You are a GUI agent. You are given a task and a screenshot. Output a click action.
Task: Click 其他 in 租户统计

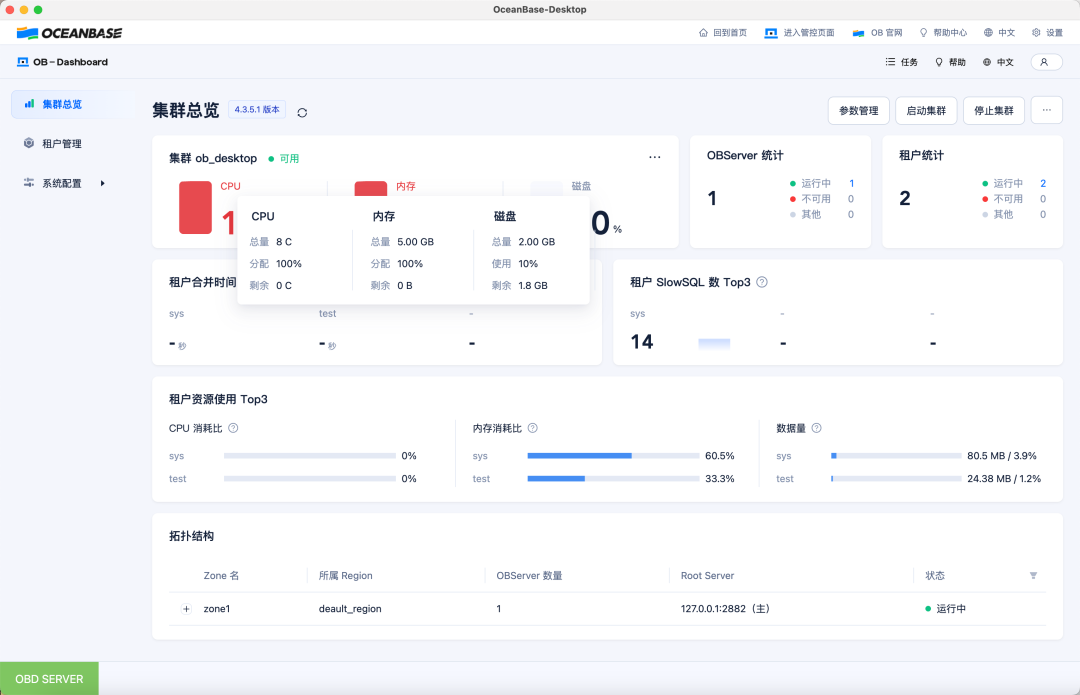1003,214
